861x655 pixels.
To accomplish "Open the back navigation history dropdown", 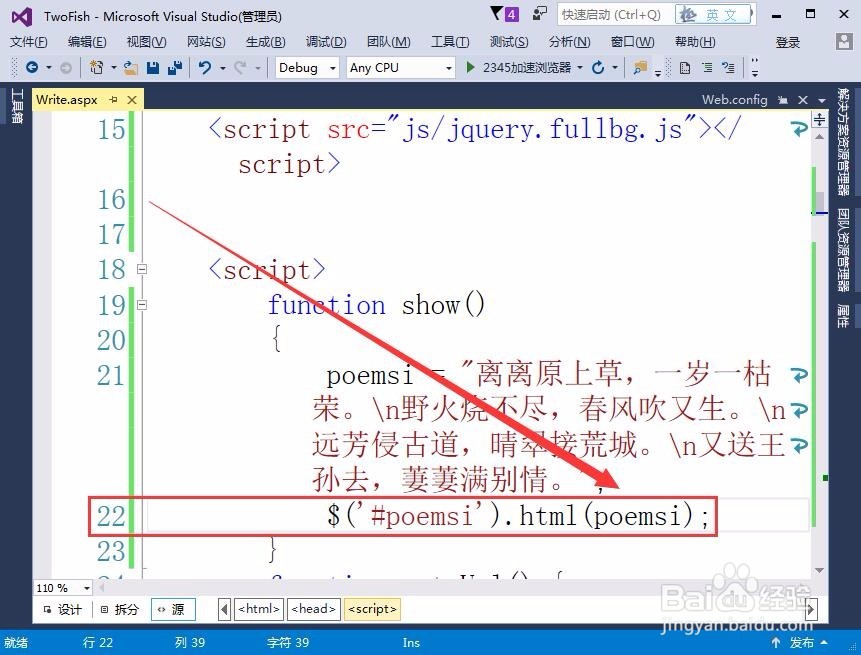I will (x=49, y=68).
